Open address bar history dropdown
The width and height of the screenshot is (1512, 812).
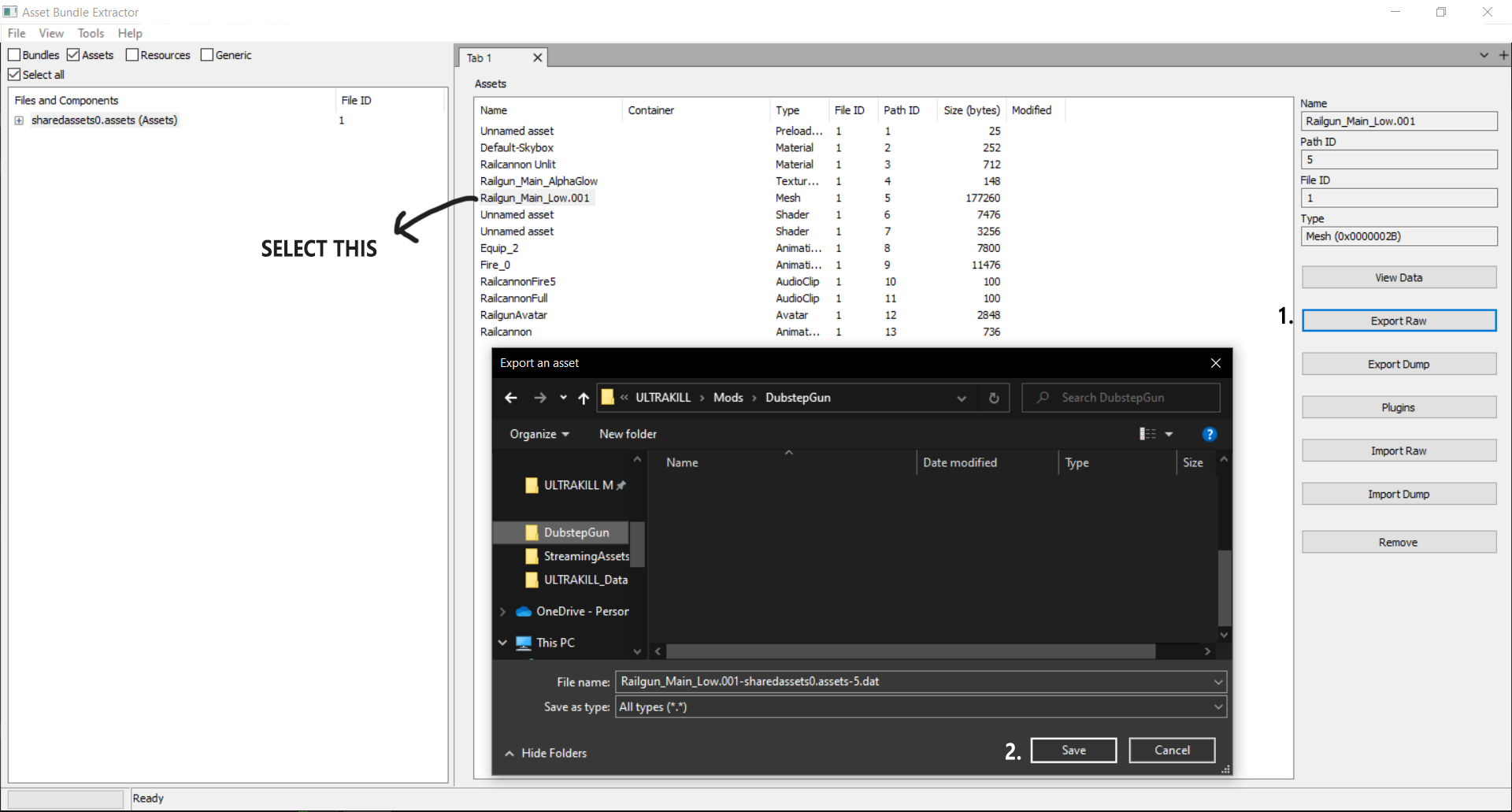(x=962, y=398)
